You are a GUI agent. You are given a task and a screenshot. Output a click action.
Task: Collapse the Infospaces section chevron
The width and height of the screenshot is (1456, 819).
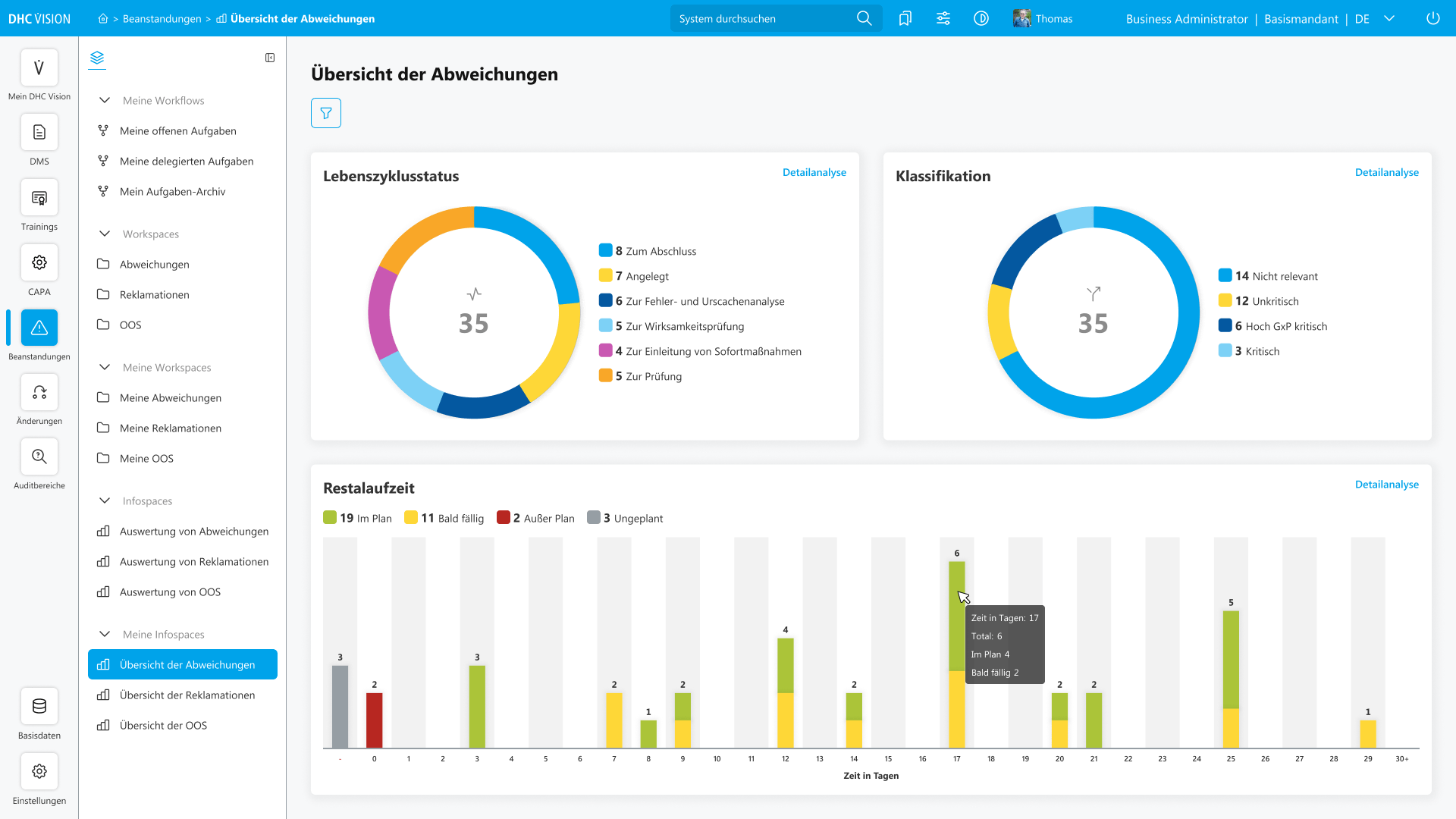coord(105,500)
